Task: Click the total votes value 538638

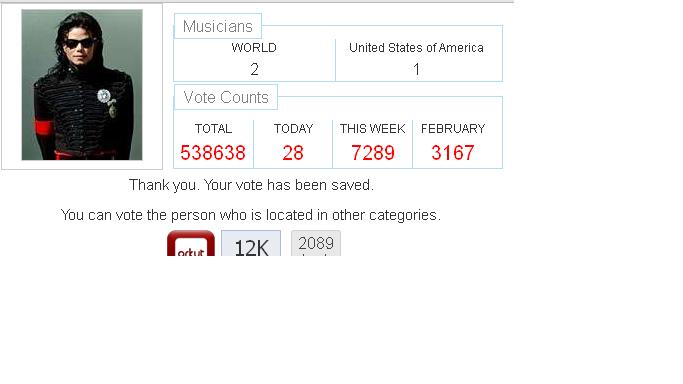Action: [x=213, y=153]
